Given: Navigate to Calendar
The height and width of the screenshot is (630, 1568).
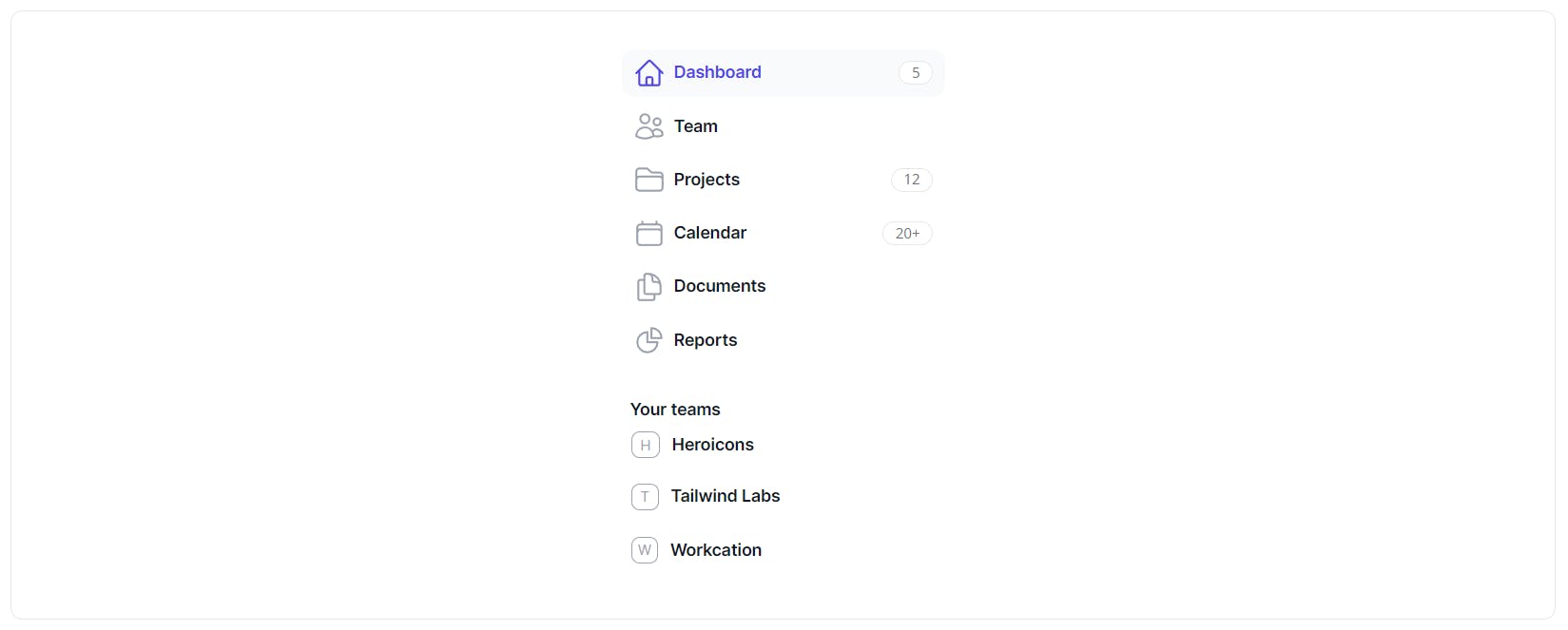Looking at the screenshot, I should [784, 233].
